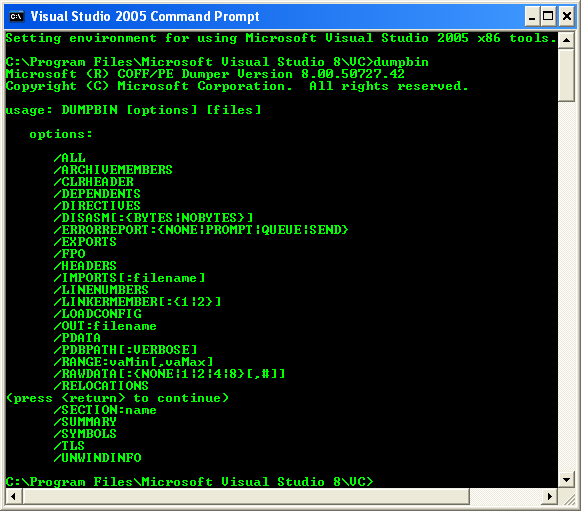The image size is (581, 511).
Task: Click the COFF/PE Dumper Version line
Action: pos(205,74)
